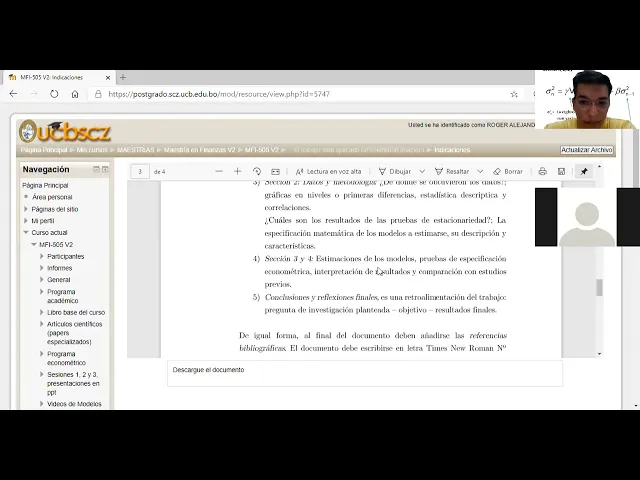Viewport: 640px width, 480px height.
Task: Bookmark page with the star icon
Action: (x=514, y=94)
